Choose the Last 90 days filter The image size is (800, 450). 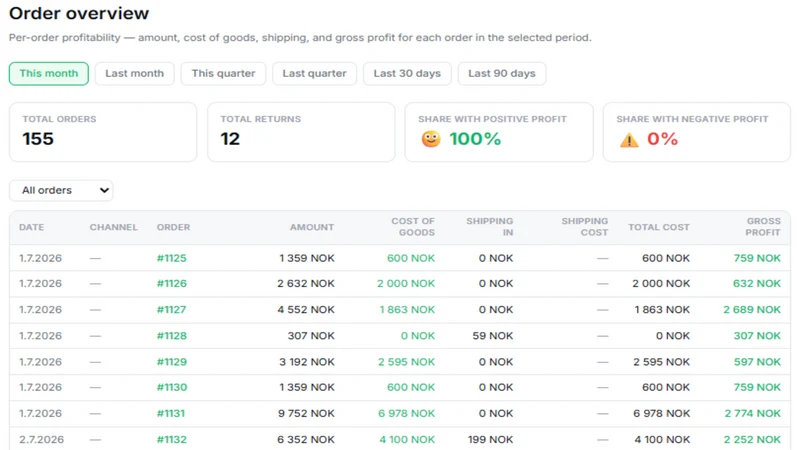tap(502, 73)
